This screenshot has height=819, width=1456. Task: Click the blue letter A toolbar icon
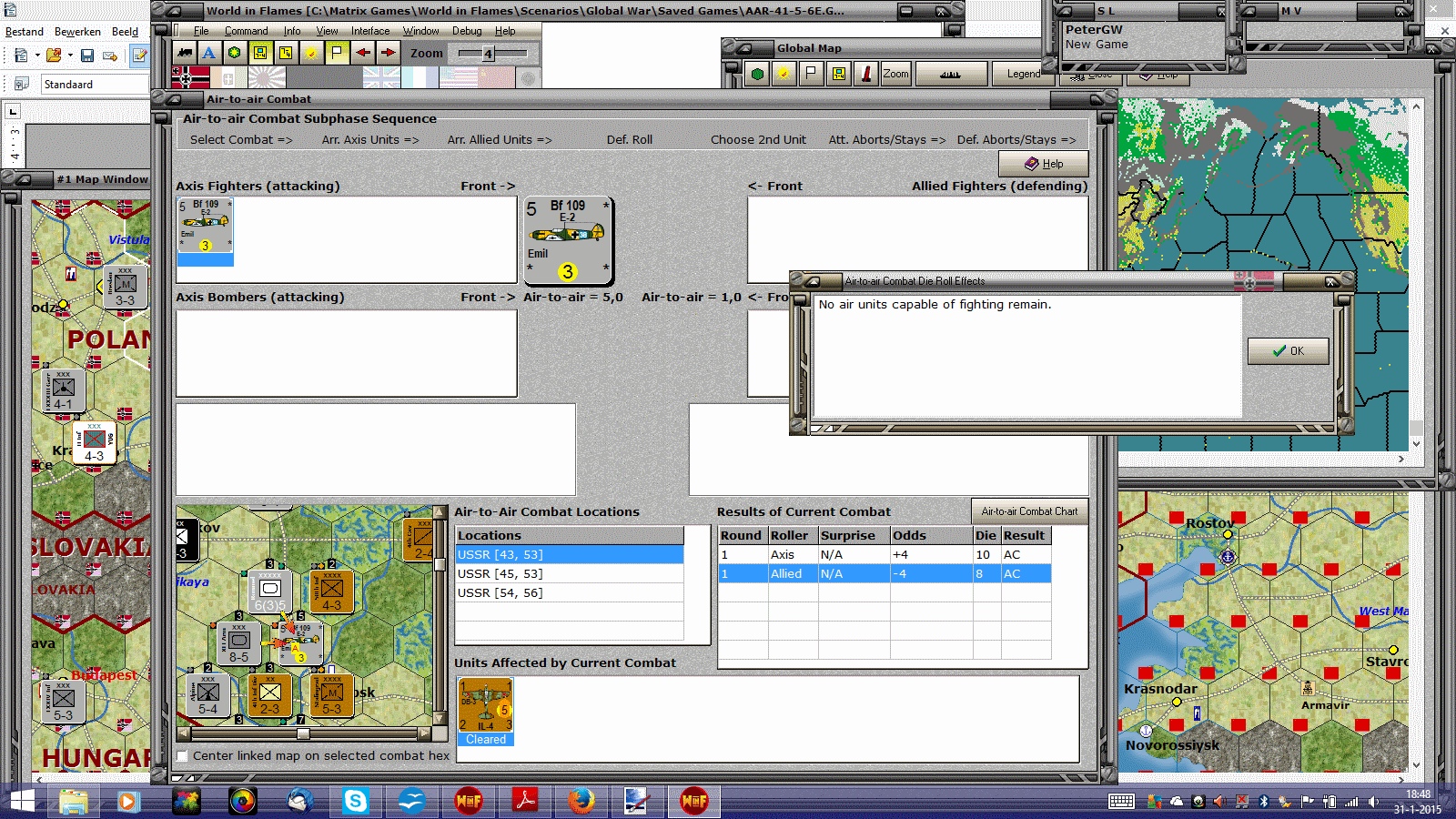[x=209, y=53]
